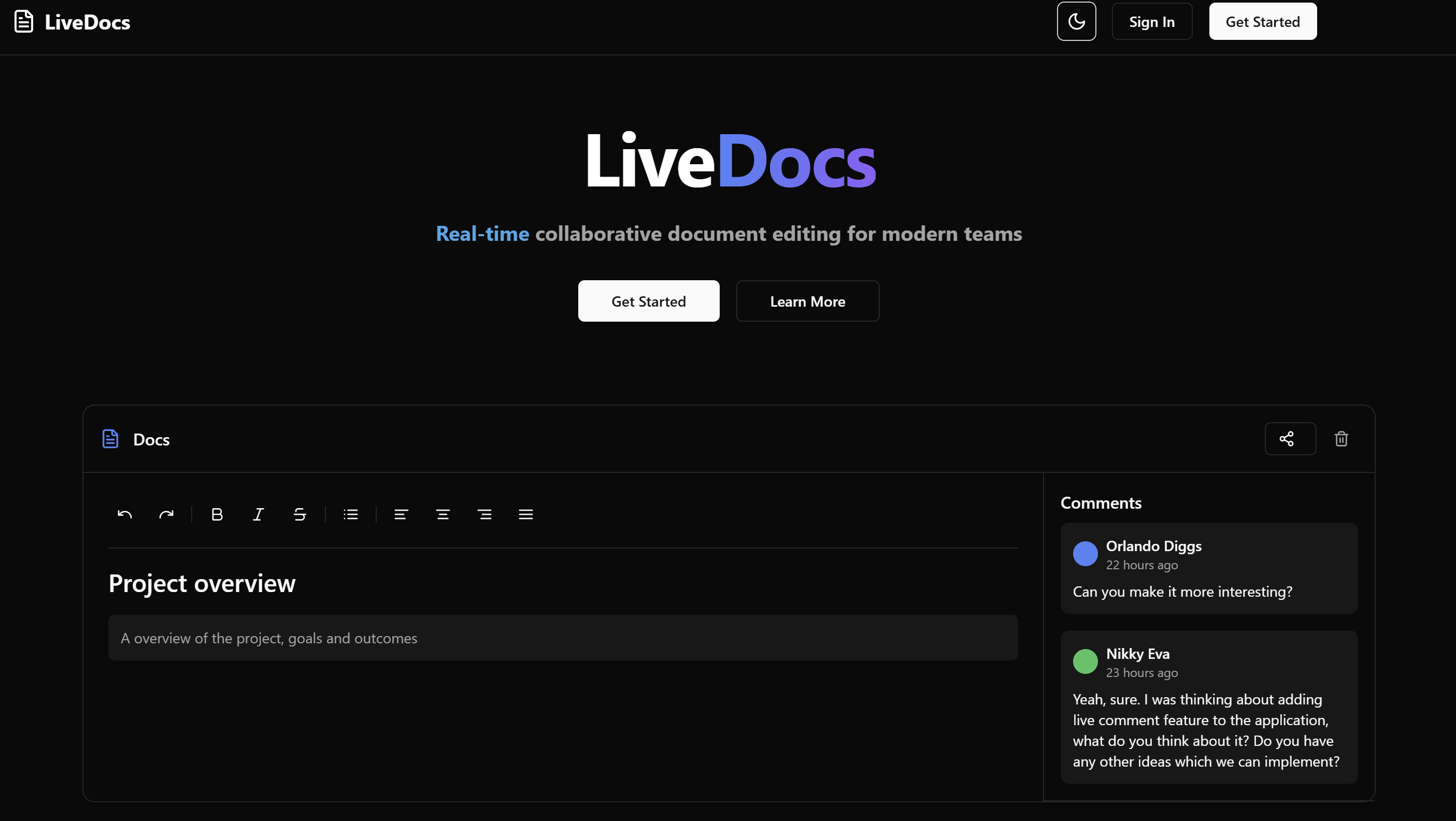Toggle bold formatting

217,514
